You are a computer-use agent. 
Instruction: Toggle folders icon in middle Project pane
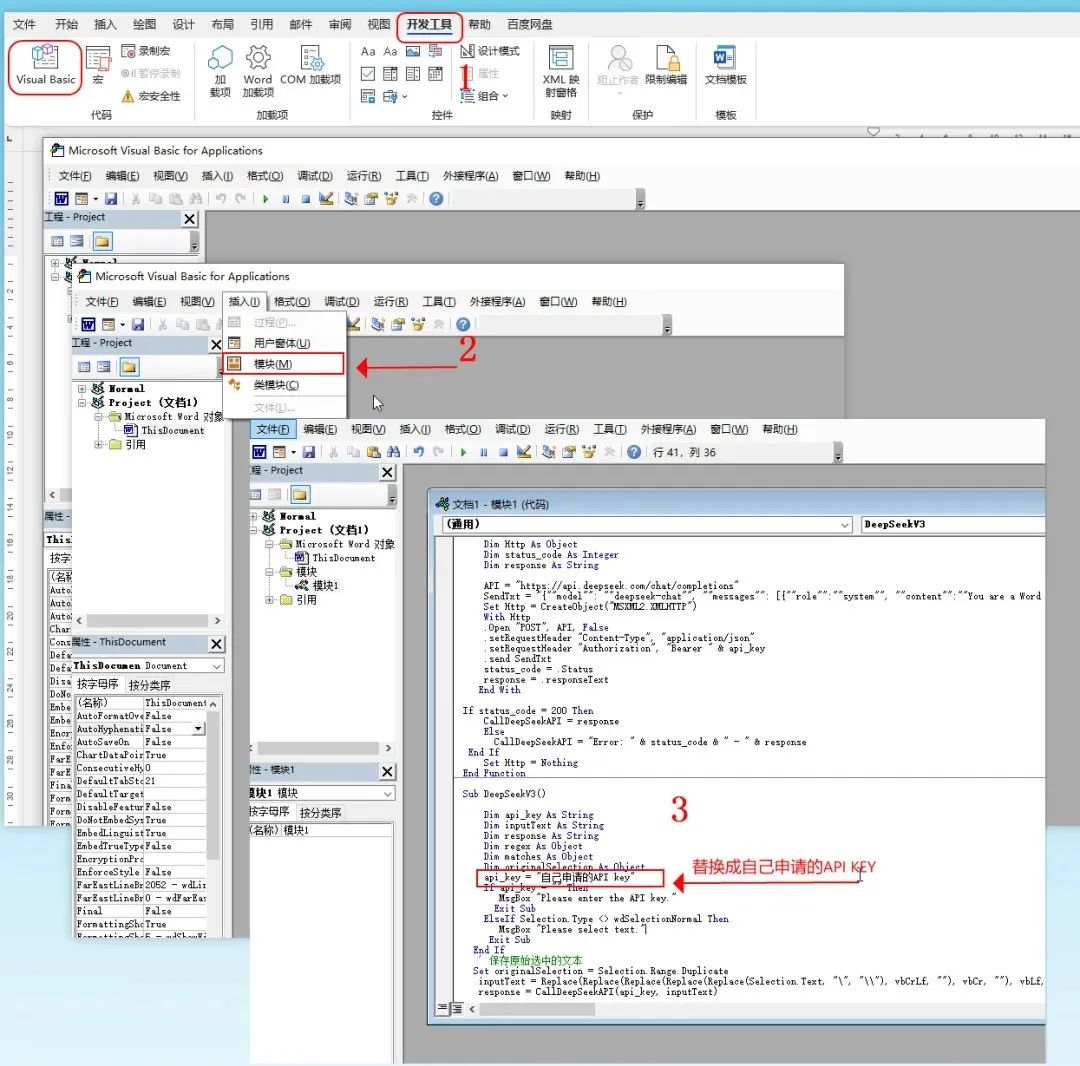tap(129, 367)
